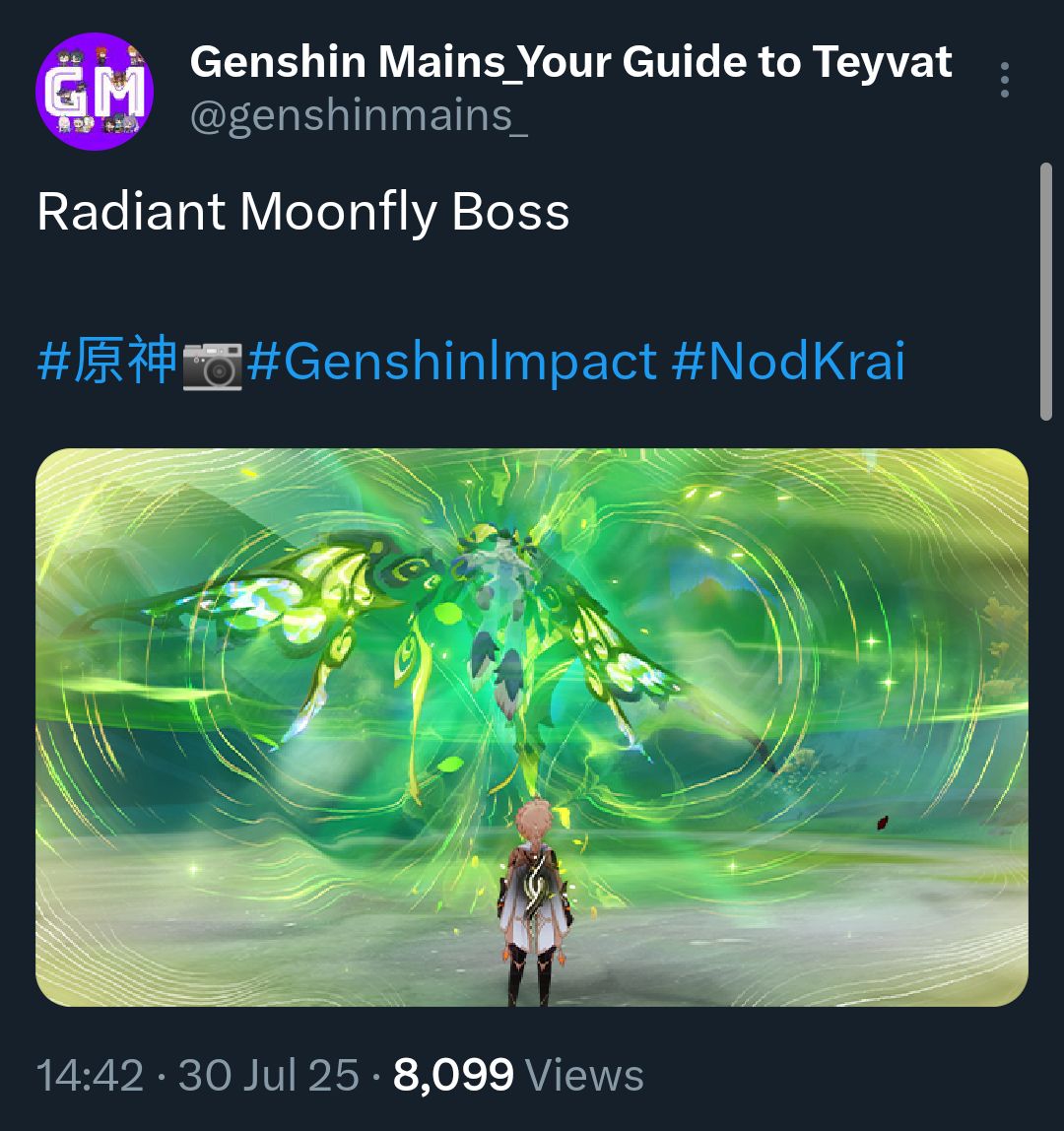Open the #原神 hashtag
The width and height of the screenshot is (1064, 1131).
coord(107,360)
